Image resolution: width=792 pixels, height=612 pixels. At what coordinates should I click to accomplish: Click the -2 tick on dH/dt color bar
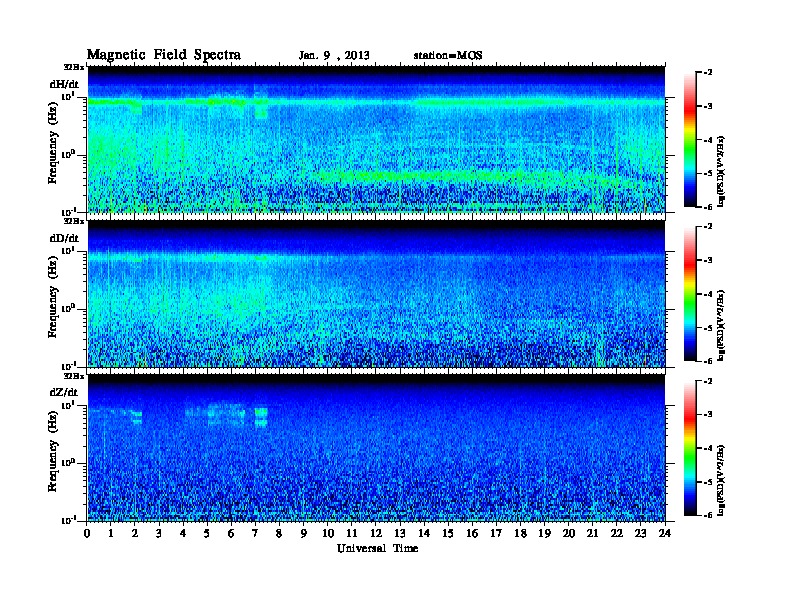pos(708,73)
